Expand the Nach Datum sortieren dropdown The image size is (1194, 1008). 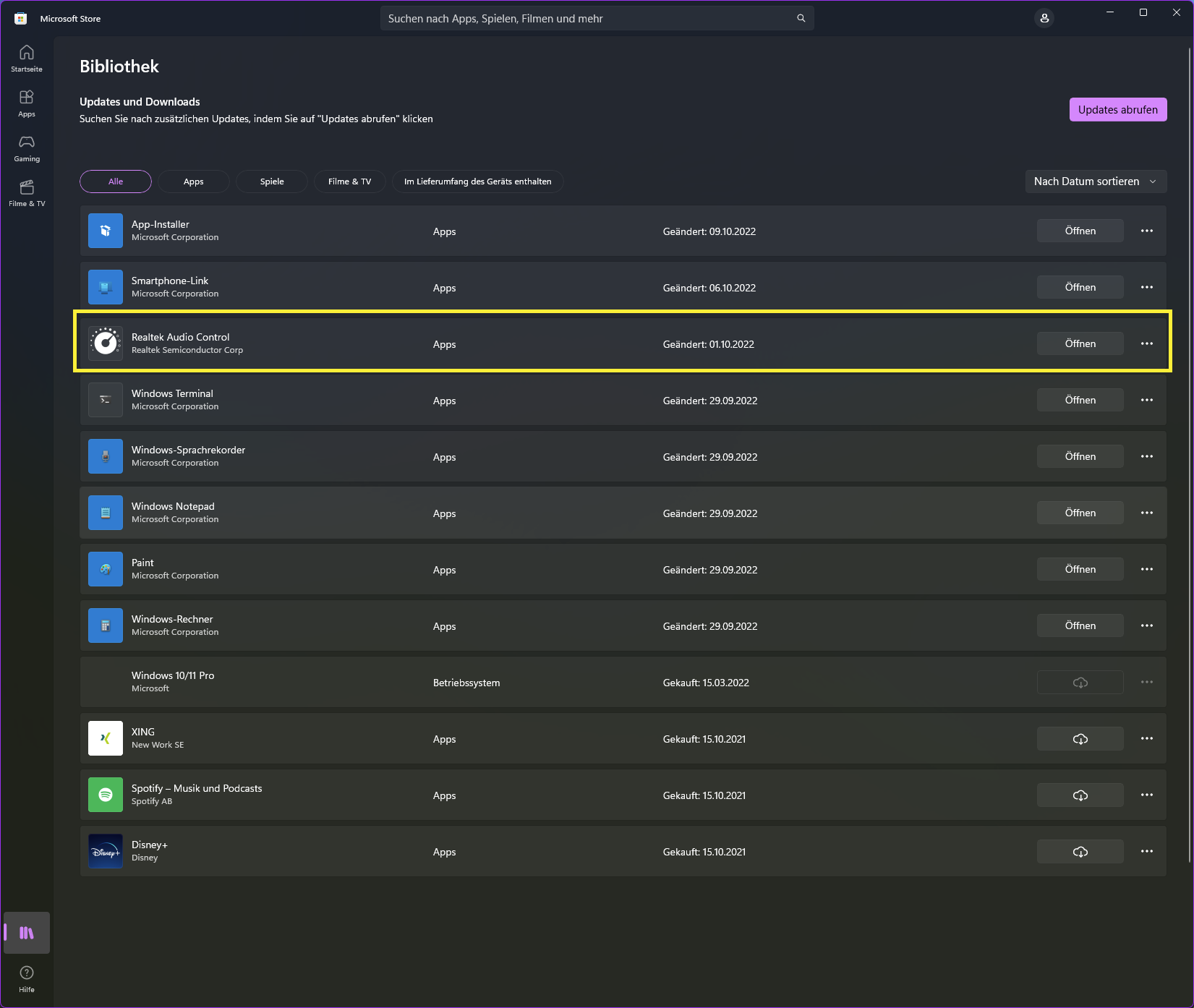pyautogui.click(x=1096, y=181)
